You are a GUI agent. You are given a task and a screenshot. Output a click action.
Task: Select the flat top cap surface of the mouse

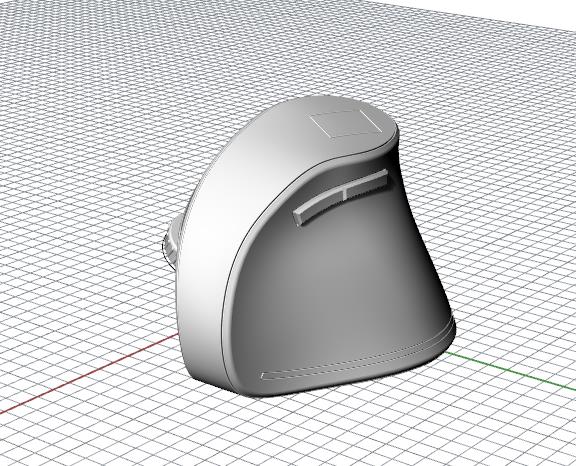click(331, 127)
